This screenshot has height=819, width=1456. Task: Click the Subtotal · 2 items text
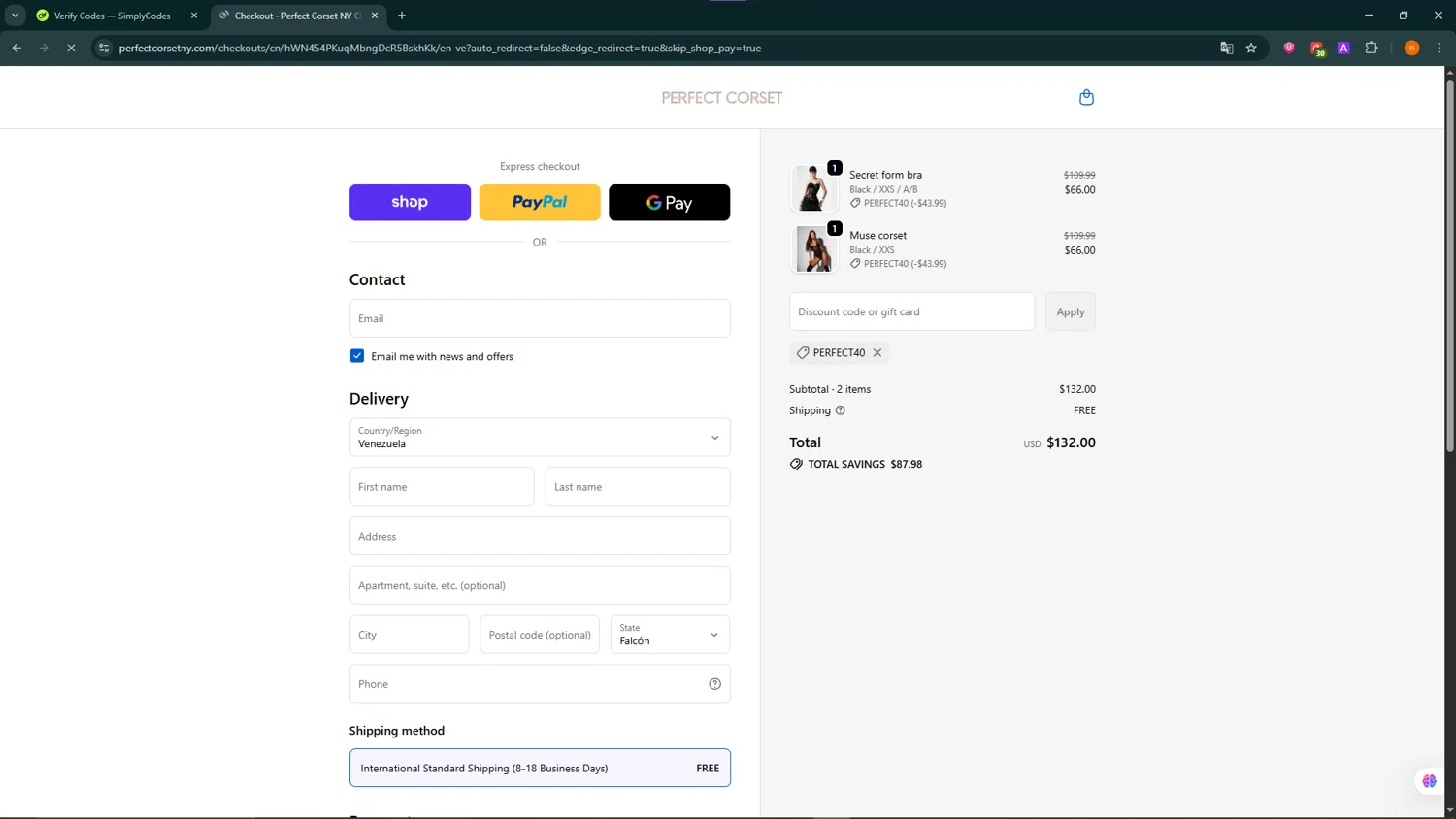pos(830,389)
